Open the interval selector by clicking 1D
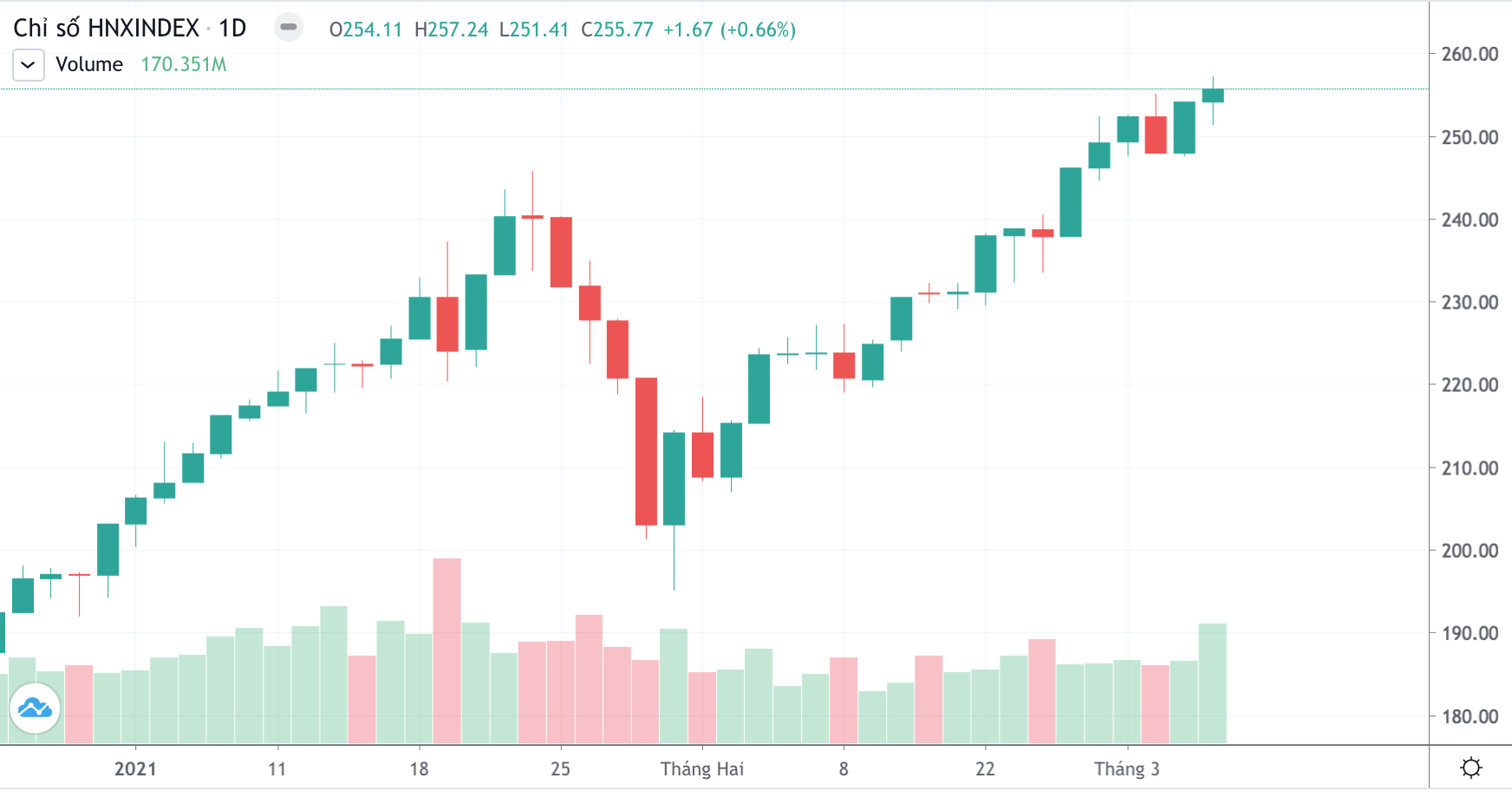The width and height of the screenshot is (1512, 791). click(232, 27)
